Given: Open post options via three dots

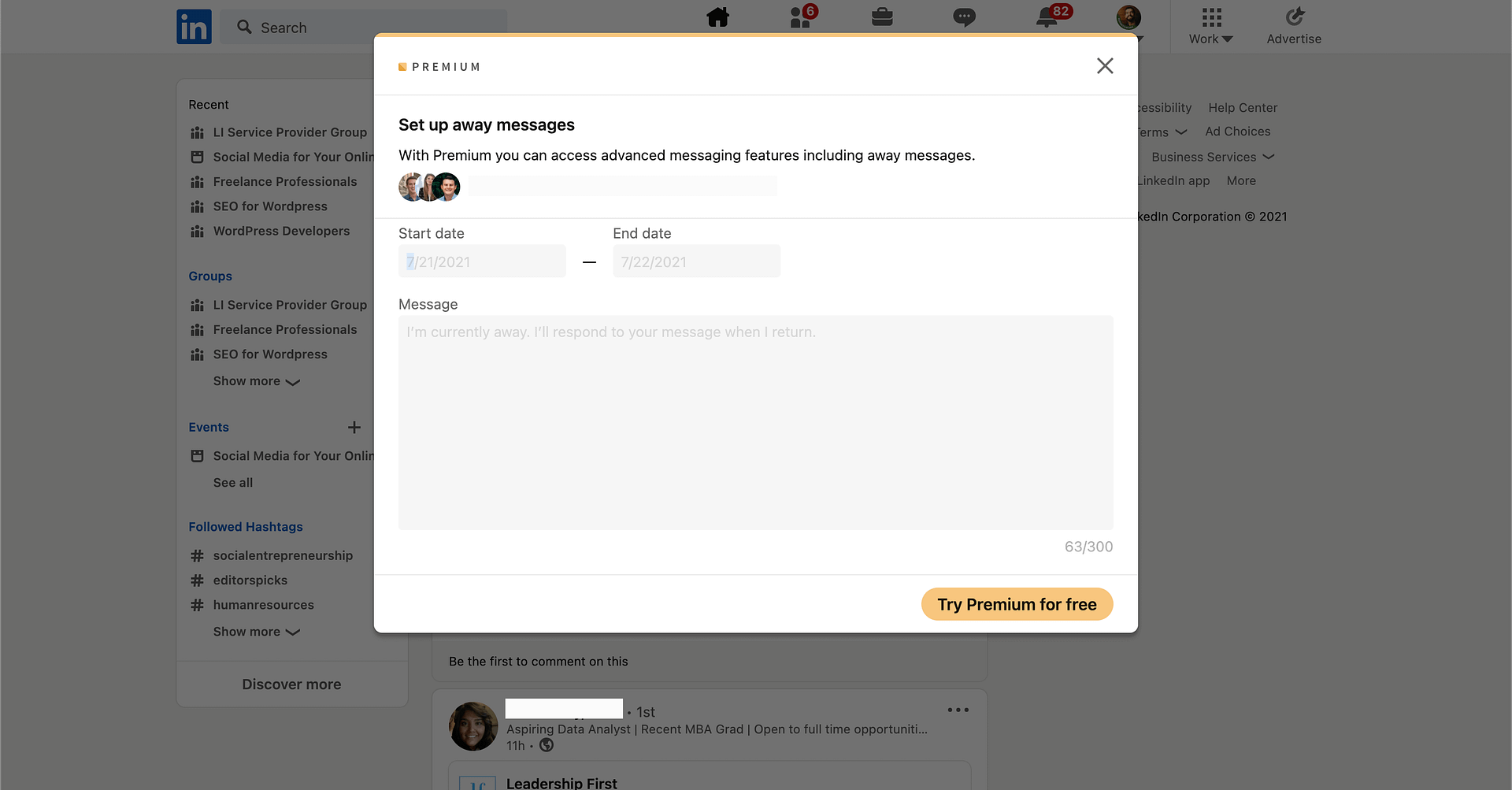Looking at the screenshot, I should [958, 710].
